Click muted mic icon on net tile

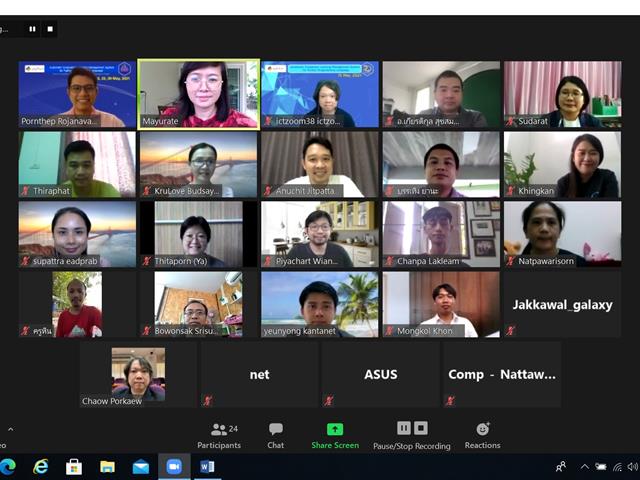coord(207,401)
